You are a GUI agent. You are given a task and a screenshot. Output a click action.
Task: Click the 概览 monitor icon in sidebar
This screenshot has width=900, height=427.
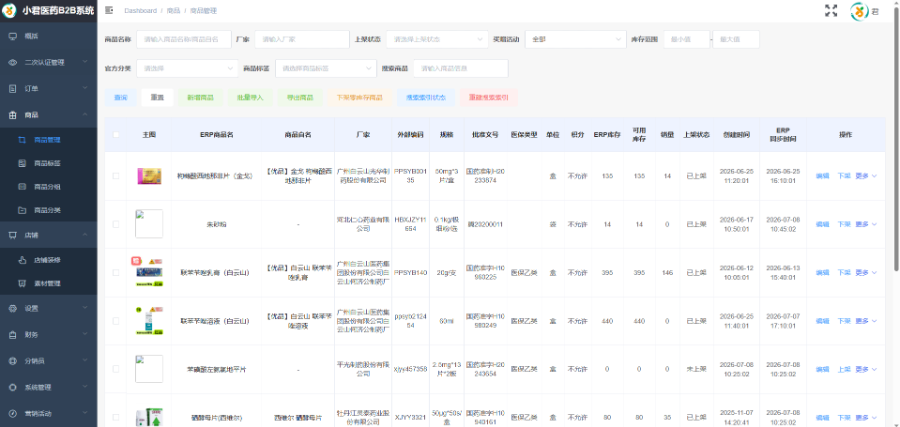point(13,36)
